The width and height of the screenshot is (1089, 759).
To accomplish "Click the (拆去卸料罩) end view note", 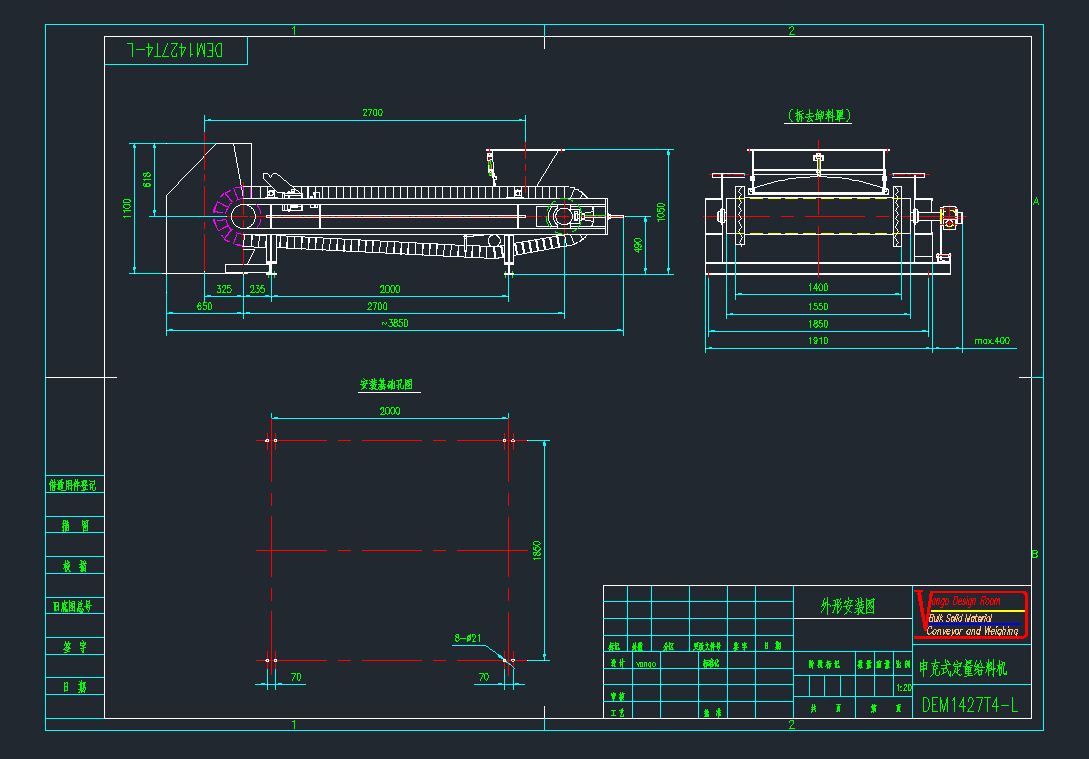I will (819, 116).
